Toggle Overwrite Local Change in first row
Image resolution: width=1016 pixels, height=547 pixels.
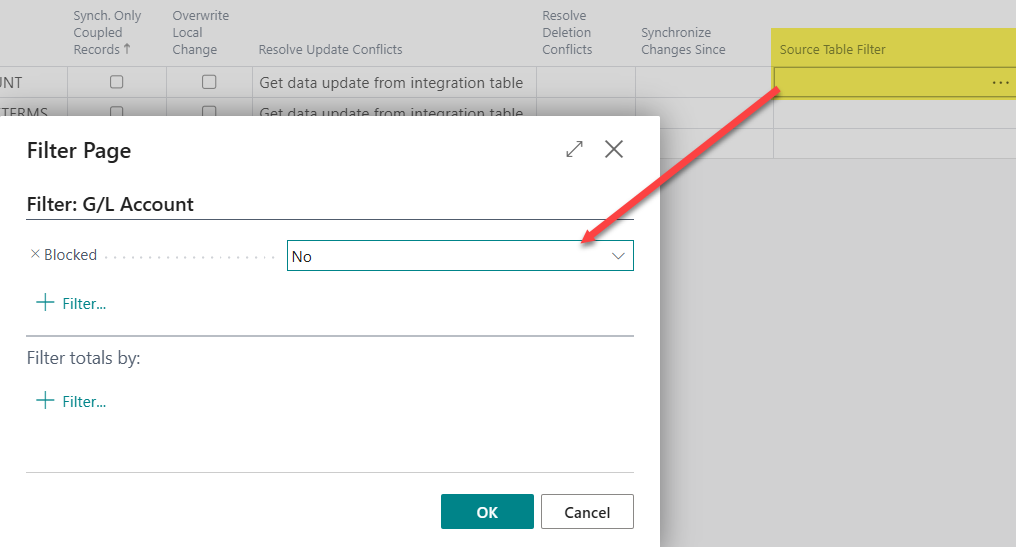[209, 82]
